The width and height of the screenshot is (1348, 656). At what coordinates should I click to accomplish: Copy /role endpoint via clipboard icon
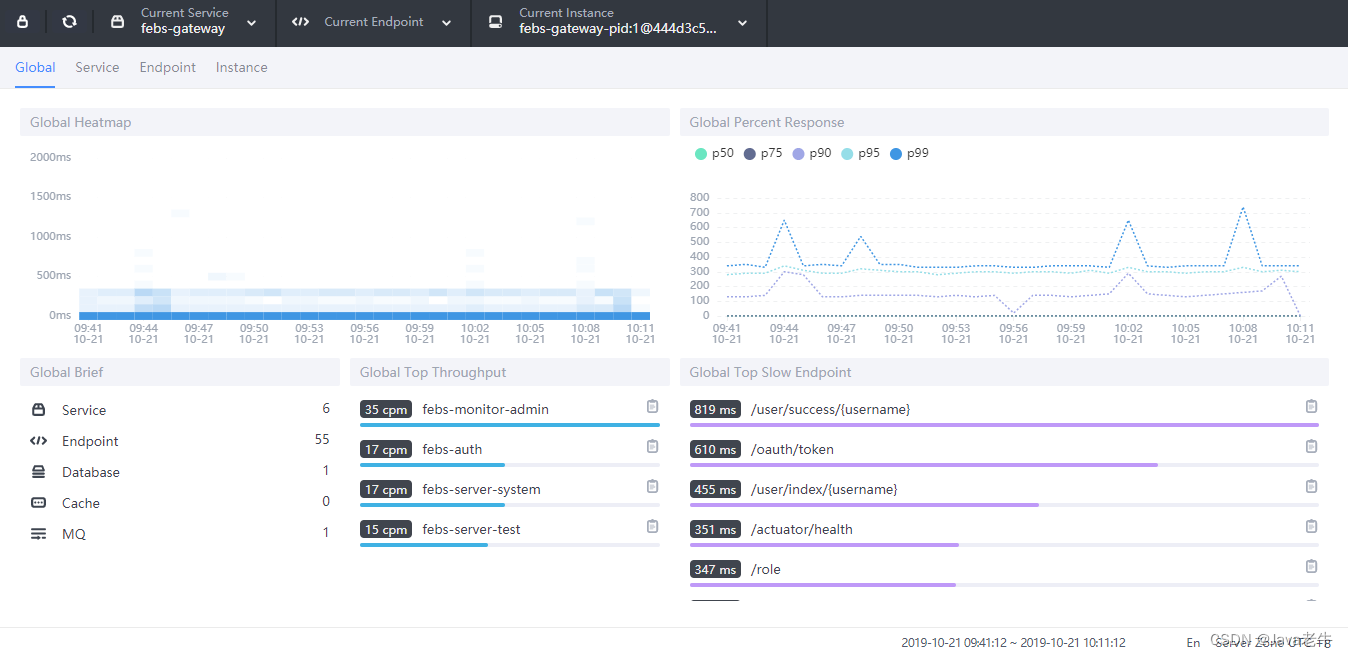point(1311,566)
